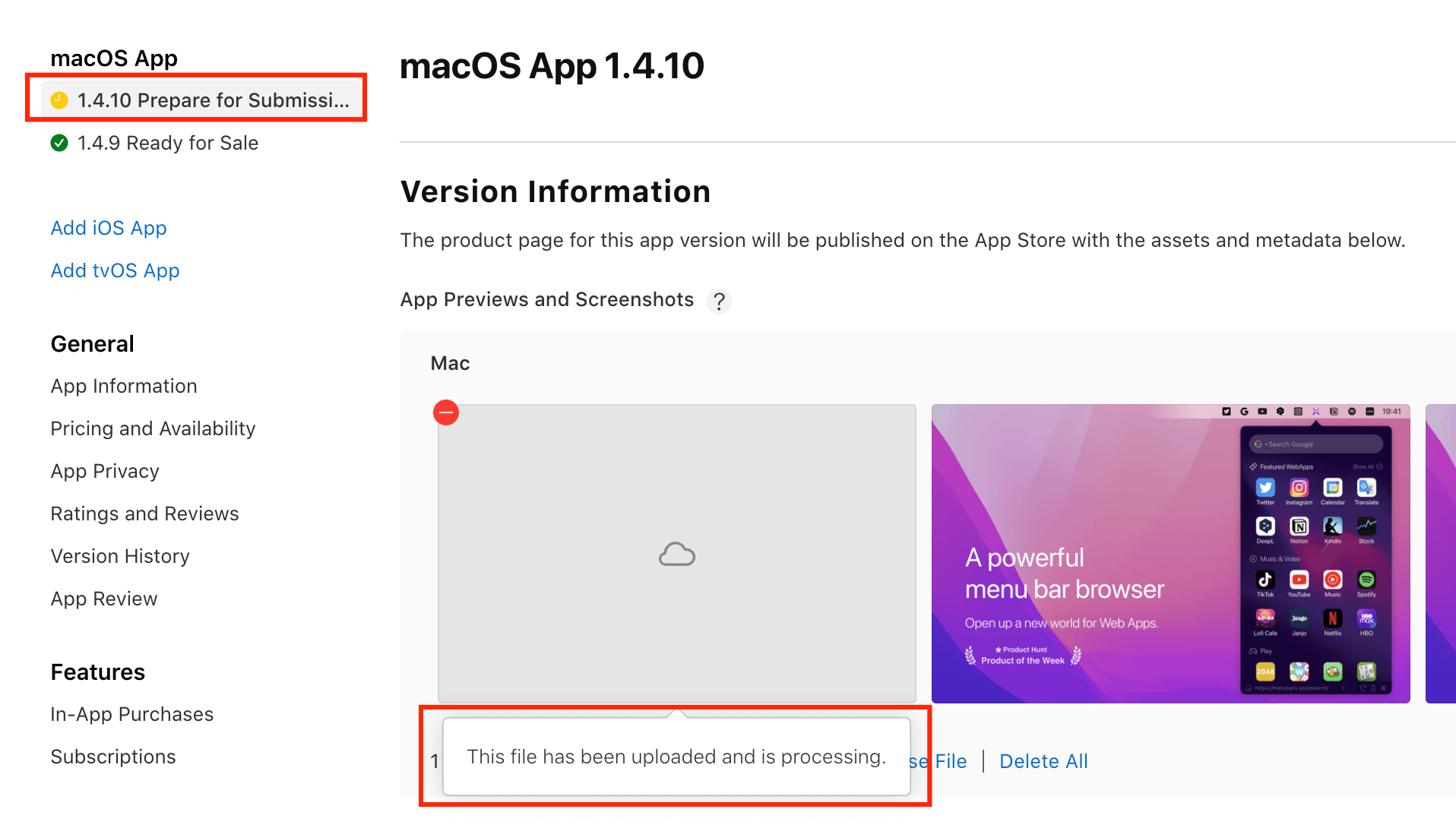Open Subscriptions in Features
This screenshot has width=1456, height=828.
pos(113,757)
